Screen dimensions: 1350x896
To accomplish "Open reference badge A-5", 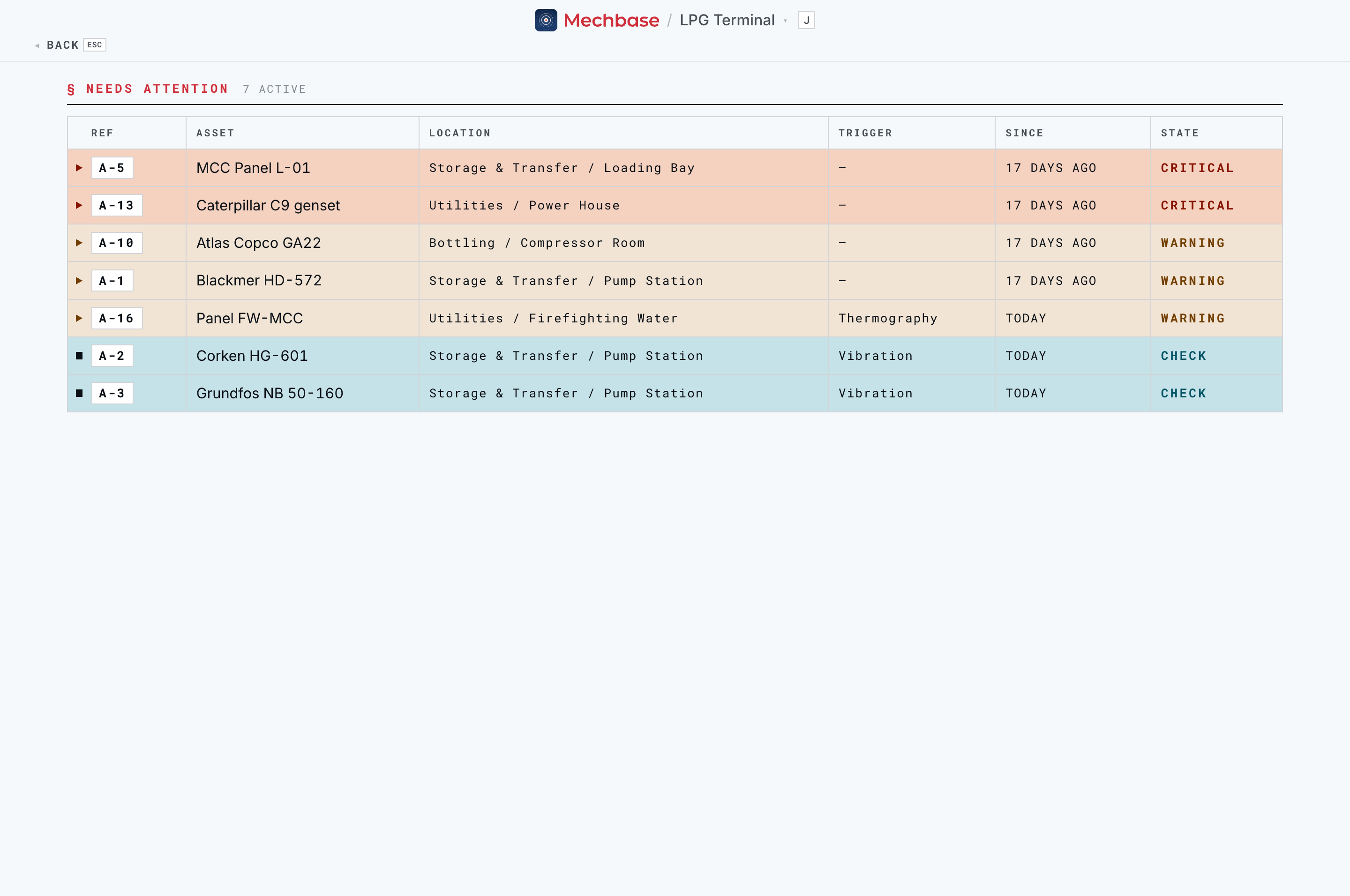I will point(112,168).
